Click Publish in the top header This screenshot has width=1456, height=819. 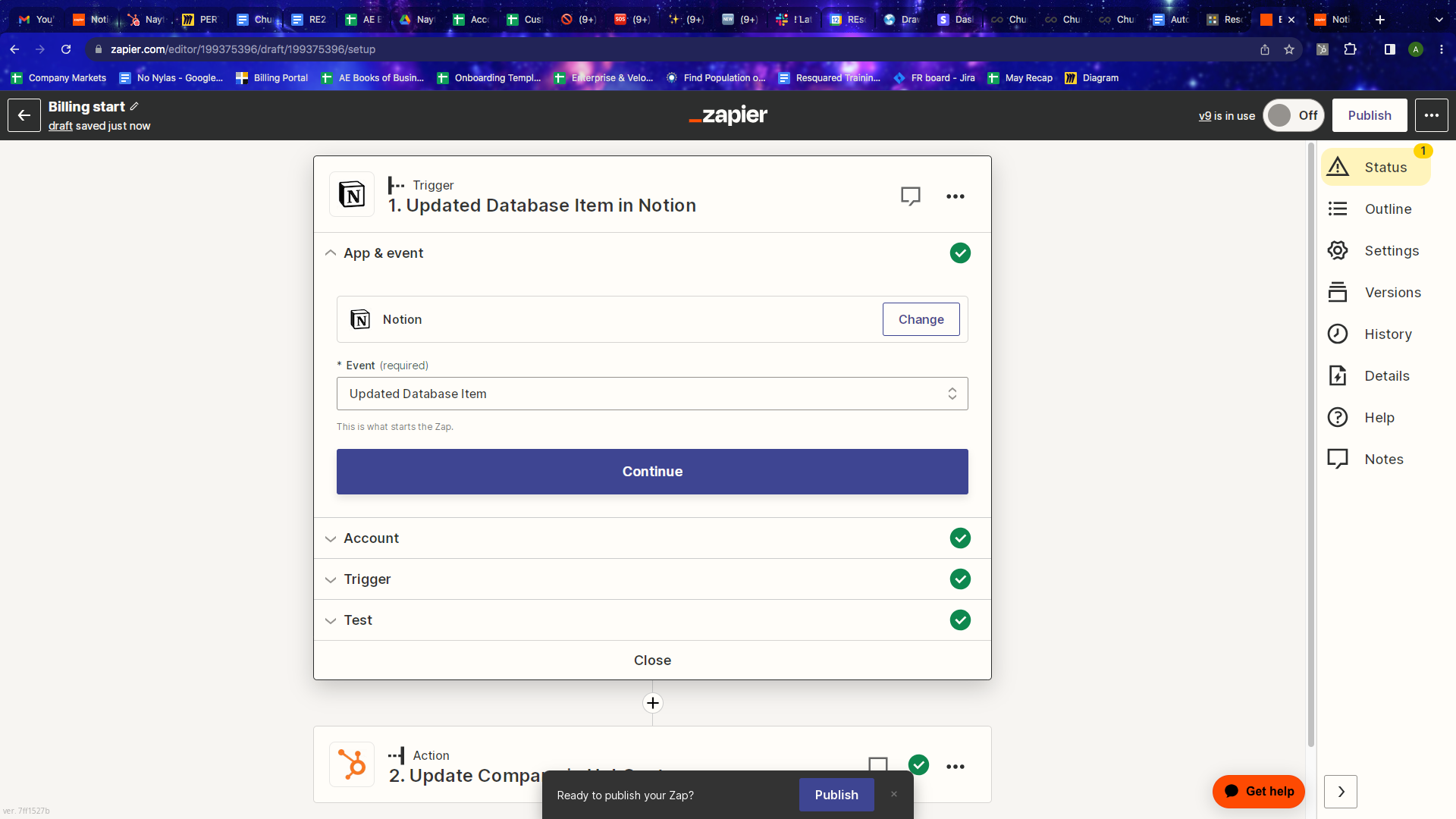coord(1370,115)
